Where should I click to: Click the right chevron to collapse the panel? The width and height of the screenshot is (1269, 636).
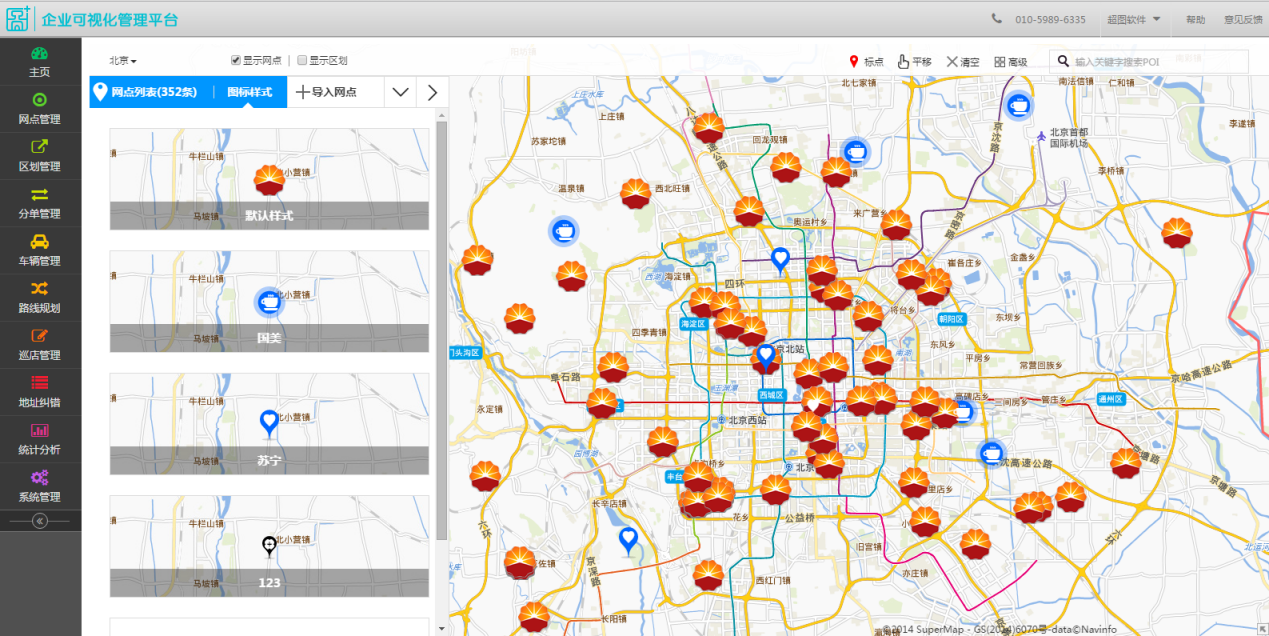click(432, 92)
